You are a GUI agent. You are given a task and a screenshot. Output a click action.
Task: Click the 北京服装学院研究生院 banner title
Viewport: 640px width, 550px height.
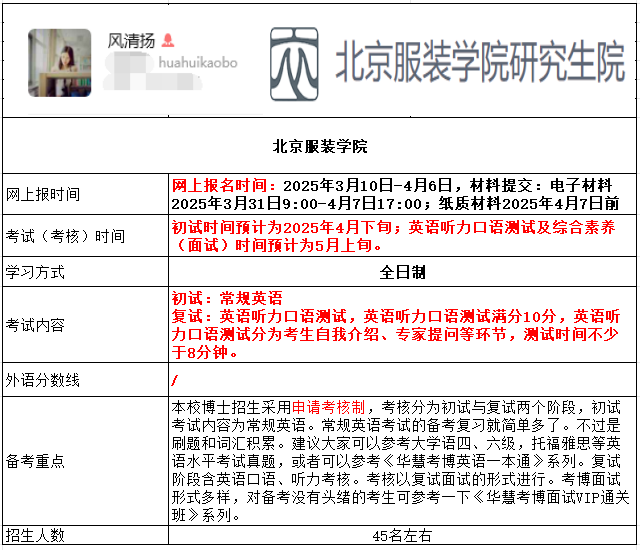[480, 62]
